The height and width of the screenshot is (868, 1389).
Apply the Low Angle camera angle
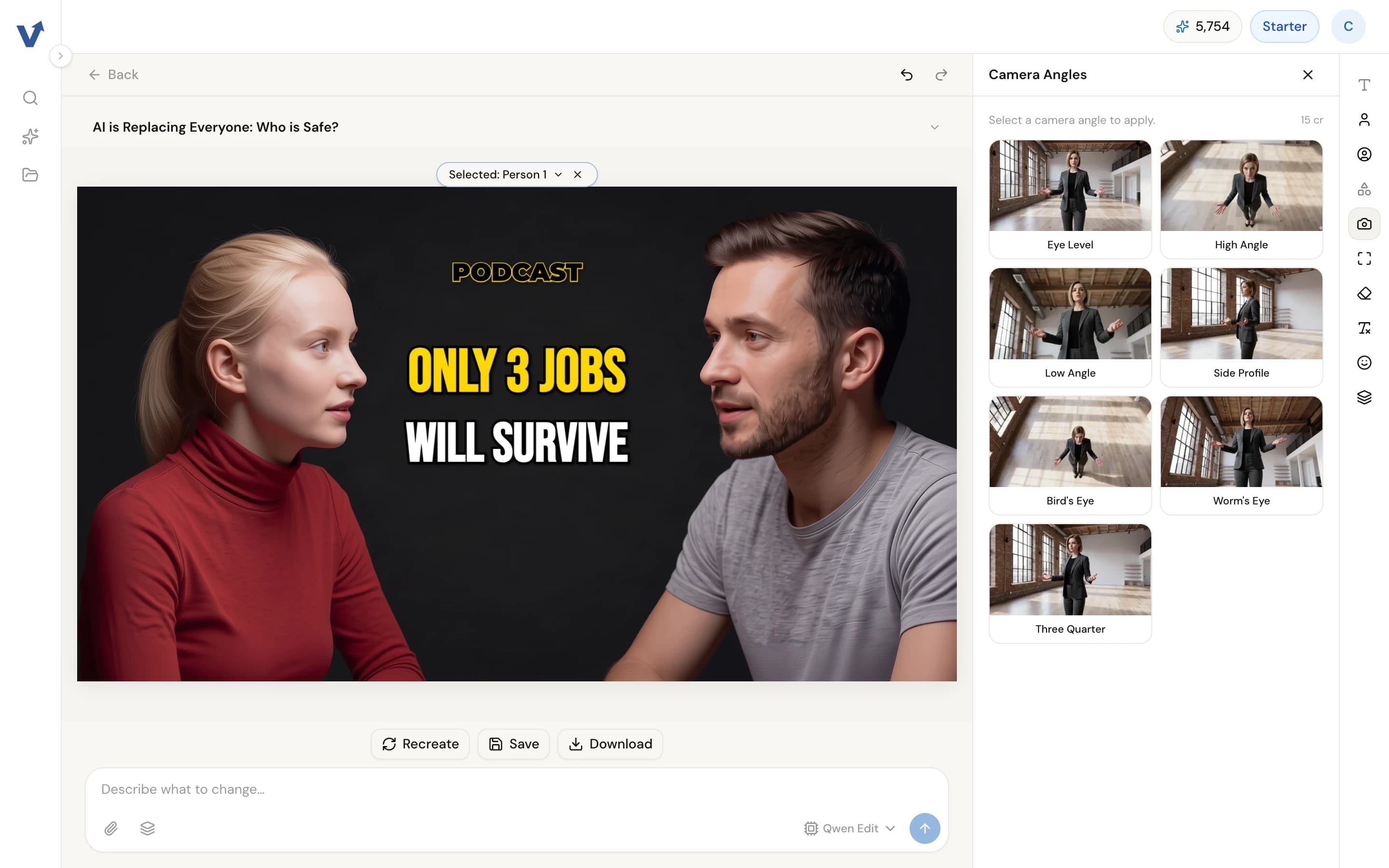[1070, 327]
